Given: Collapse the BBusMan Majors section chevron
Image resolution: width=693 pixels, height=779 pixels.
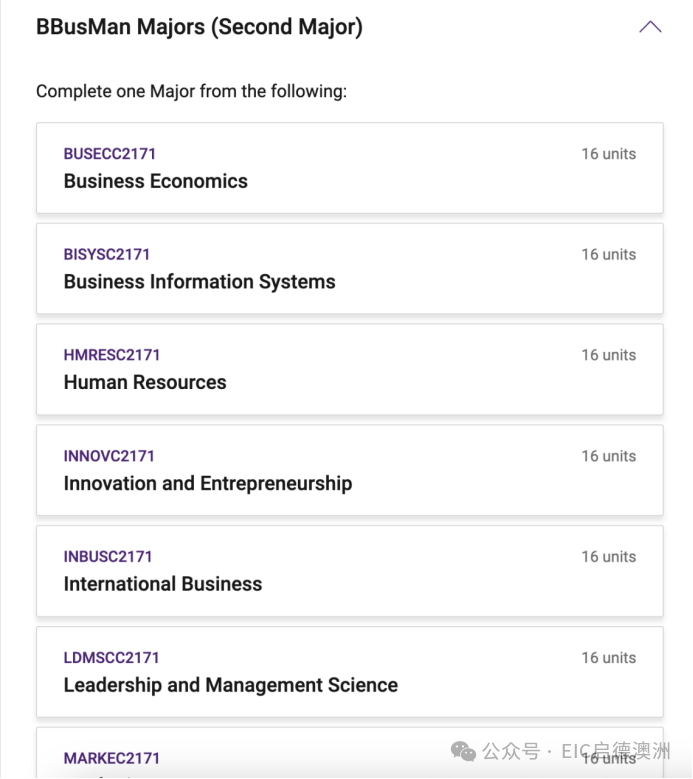Looking at the screenshot, I should pyautogui.click(x=650, y=27).
